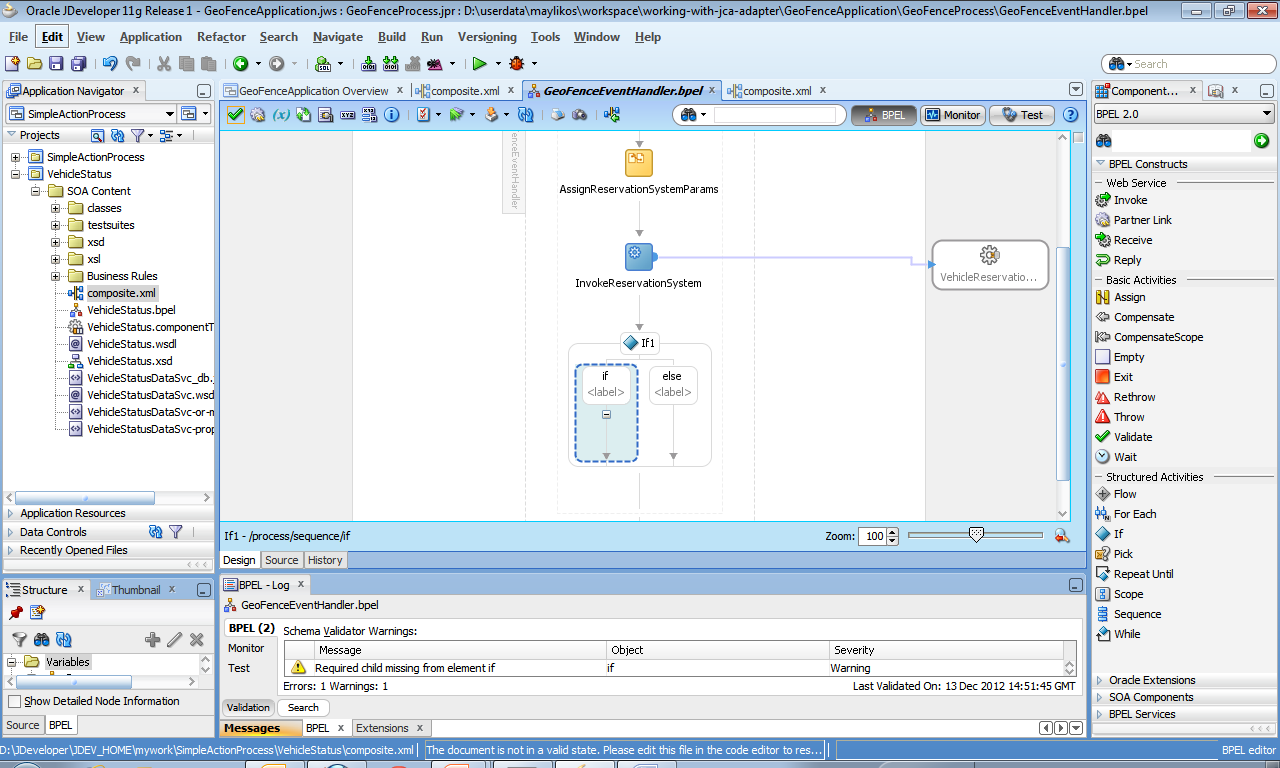Click the zoom-to-fit magnifier beside zoom slider
This screenshot has height=768, width=1280.
click(1062, 536)
